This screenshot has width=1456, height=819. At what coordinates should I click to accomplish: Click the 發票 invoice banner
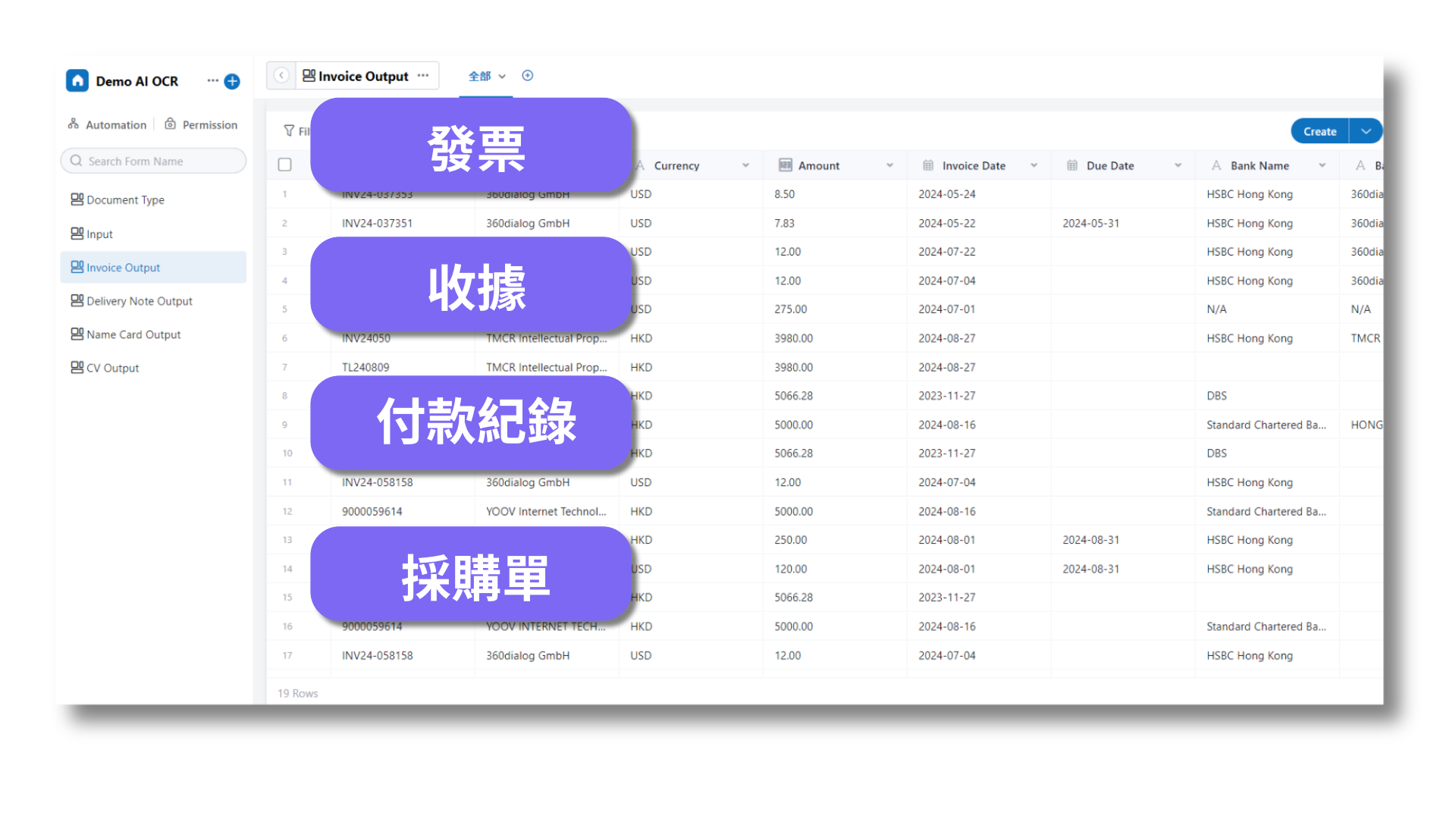[x=472, y=146]
